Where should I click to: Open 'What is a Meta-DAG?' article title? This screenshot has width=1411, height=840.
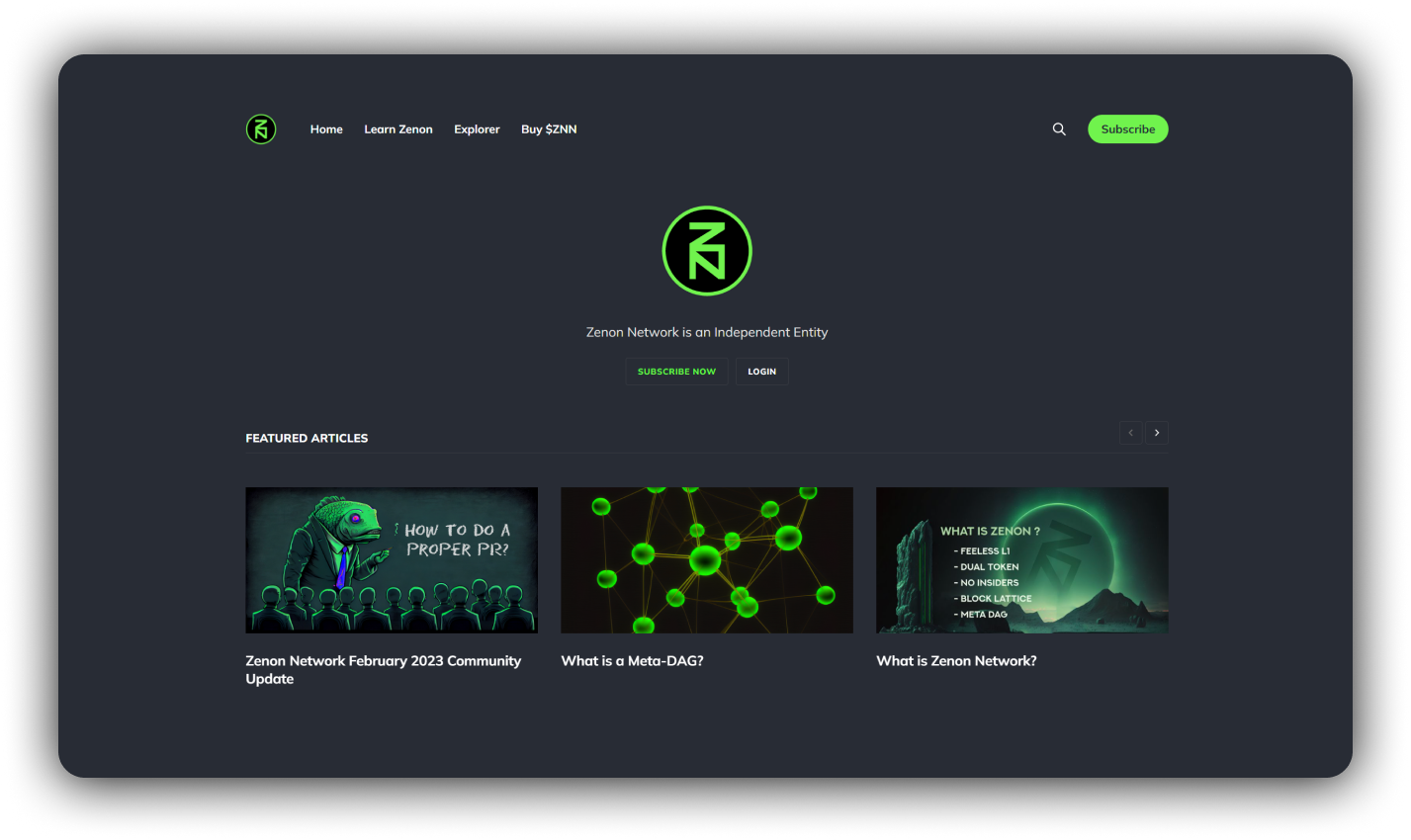(x=632, y=661)
